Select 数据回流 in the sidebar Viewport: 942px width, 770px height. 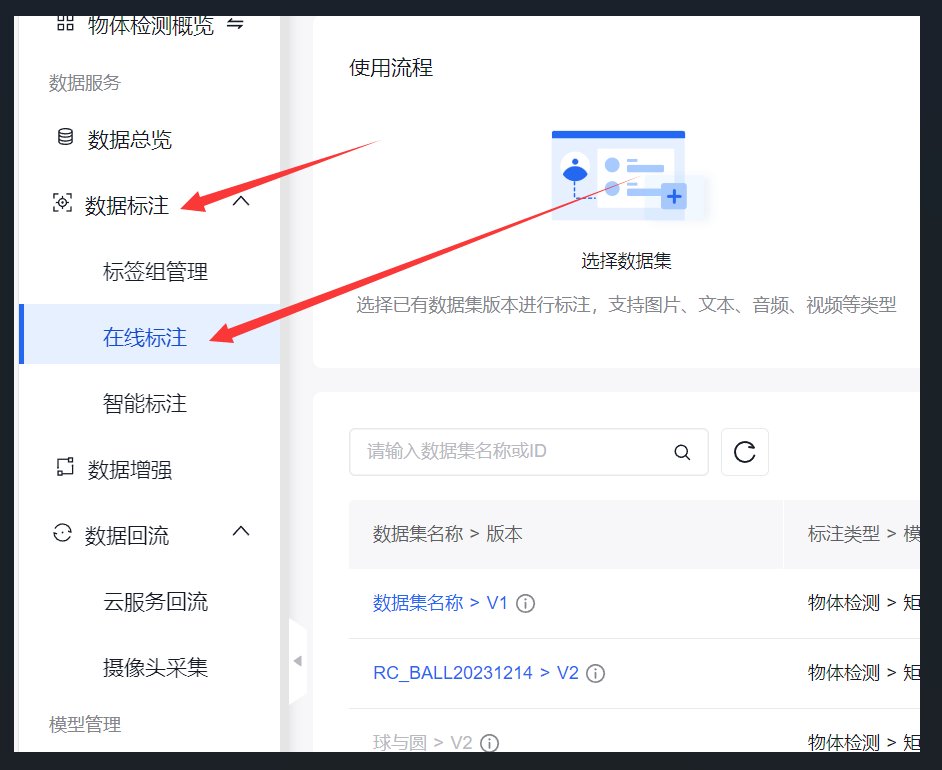click(127, 536)
